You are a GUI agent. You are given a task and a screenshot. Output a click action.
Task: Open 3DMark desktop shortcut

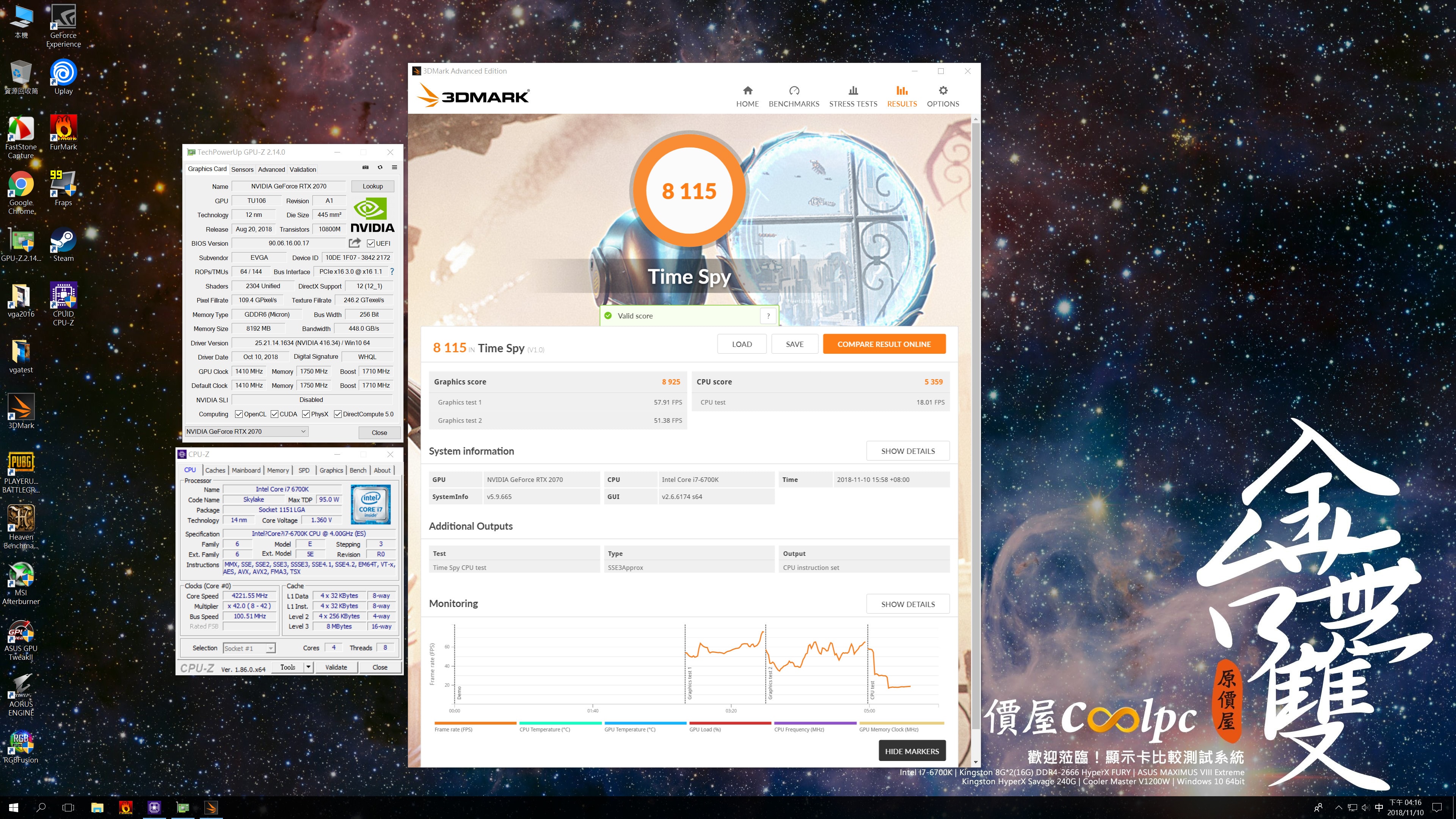coord(21,411)
